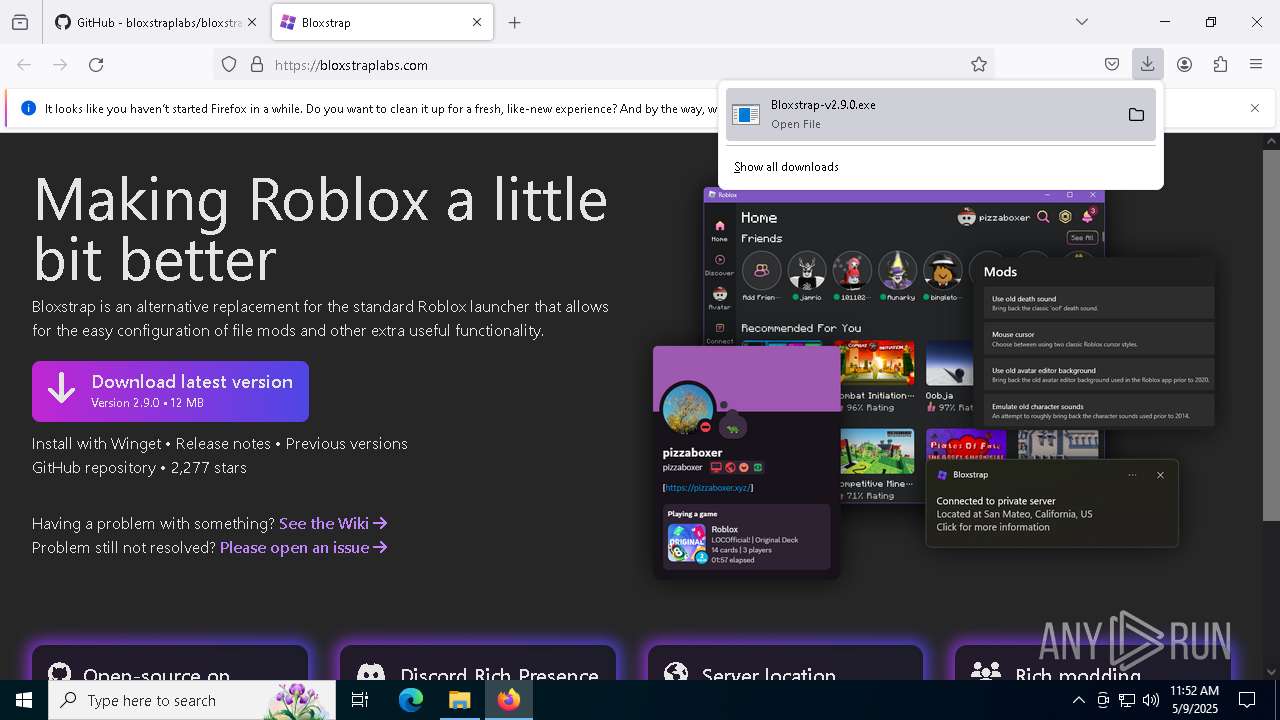Follow Please open an issue link
1280x720 pixels.
pos(304,547)
